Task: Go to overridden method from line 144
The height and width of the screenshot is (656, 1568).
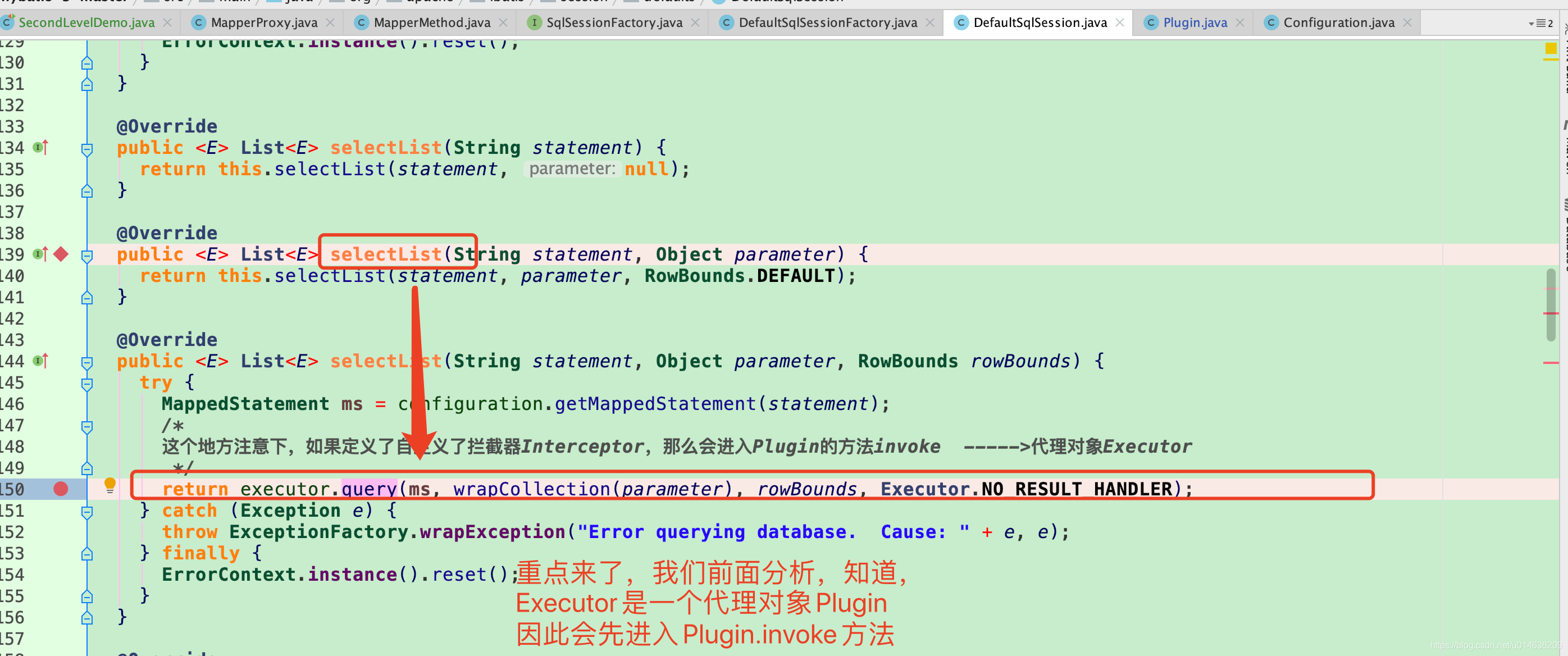Action: (40, 361)
